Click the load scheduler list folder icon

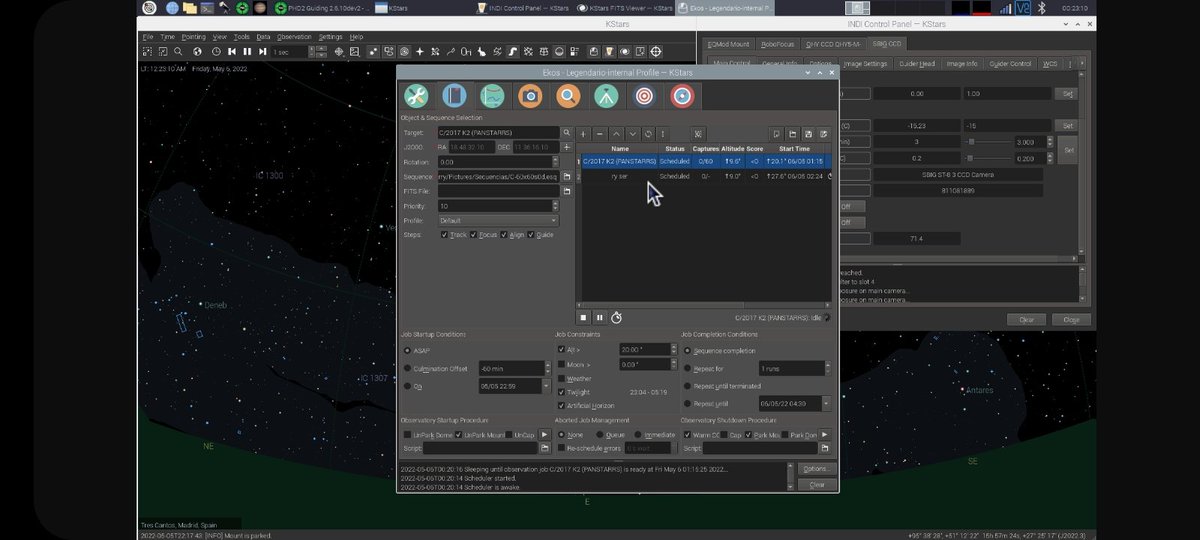792,133
